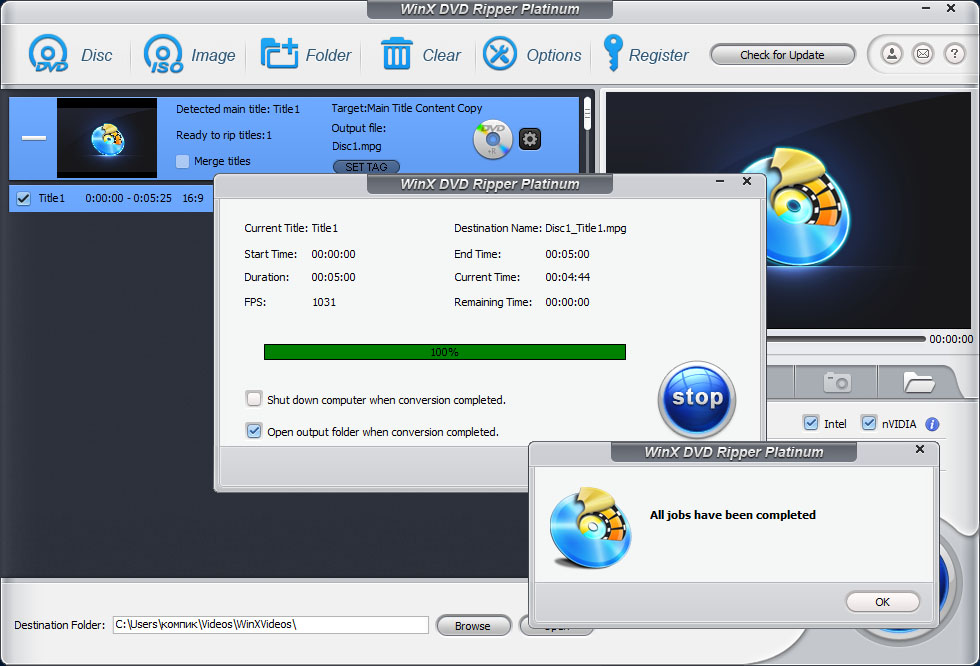This screenshot has width=980, height=666.
Task: Click the Folder toolbar label
Action: (x=329, y=55)
